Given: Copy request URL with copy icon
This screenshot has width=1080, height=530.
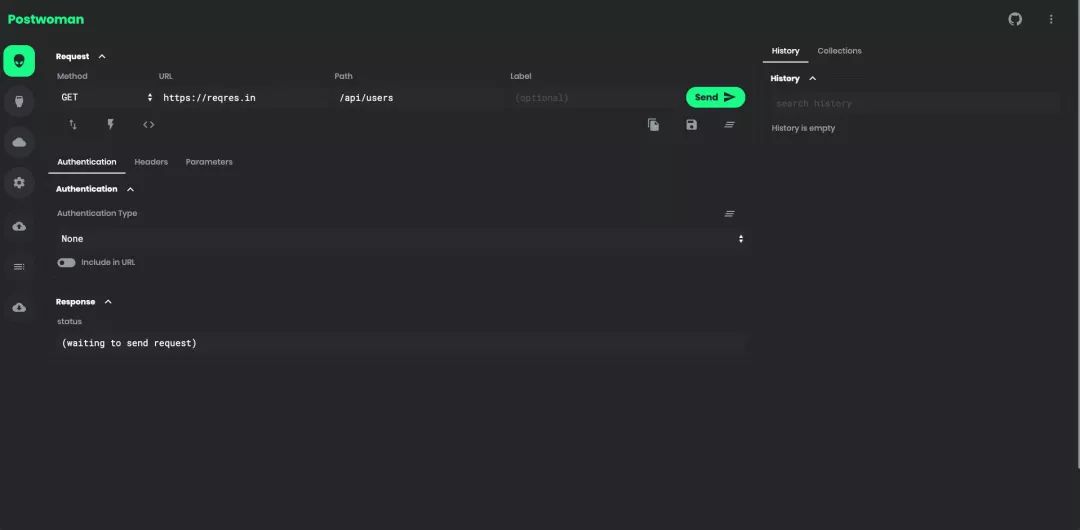Looking at the screenshot, I should 653,125.
